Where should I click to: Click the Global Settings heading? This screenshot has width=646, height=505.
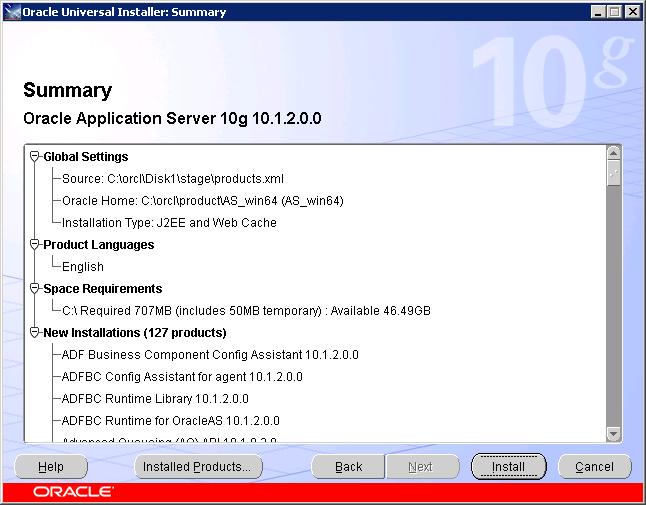86,157
